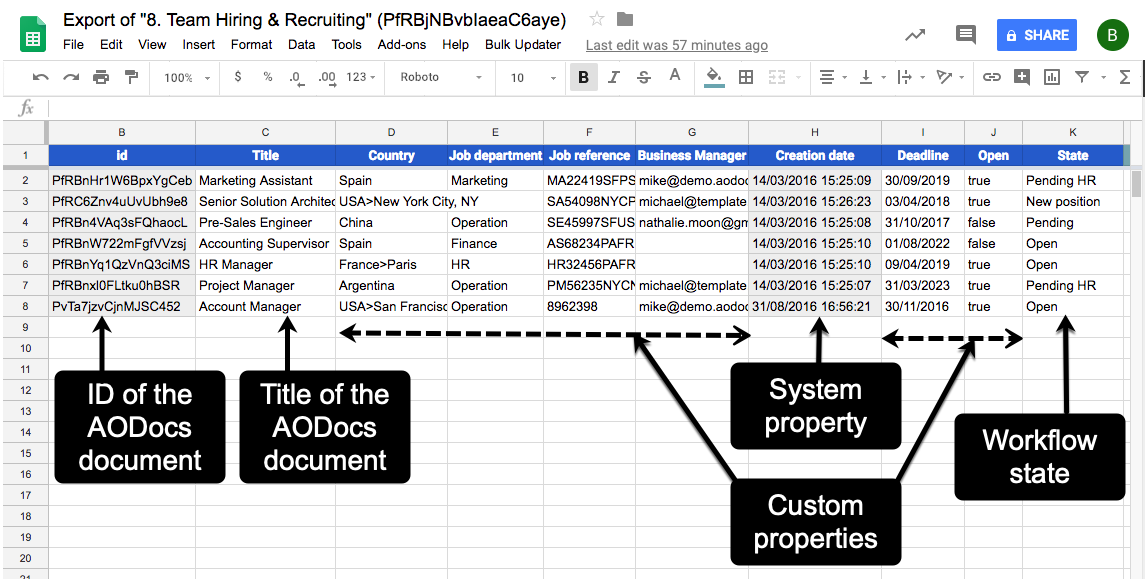Select the cell "Marketing Assistant"
Viewport: 1145px width, 579px height.
coord(265,180)
